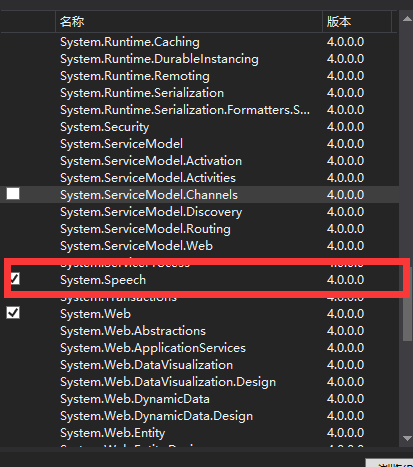Click the scrollbar up arrow
This screenshot has height=467, width=413.
(407, 19)
